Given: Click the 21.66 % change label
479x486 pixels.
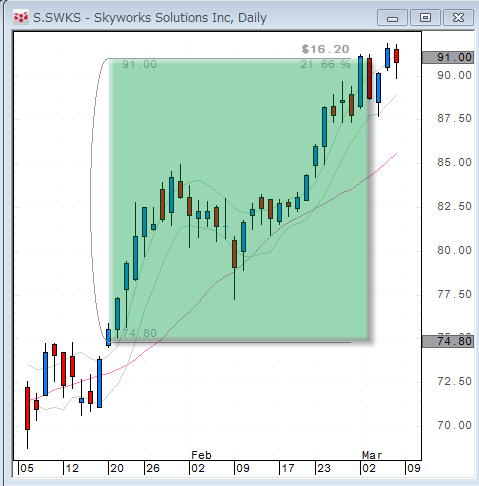Looking at the screenshot, I should pos(325,64).
